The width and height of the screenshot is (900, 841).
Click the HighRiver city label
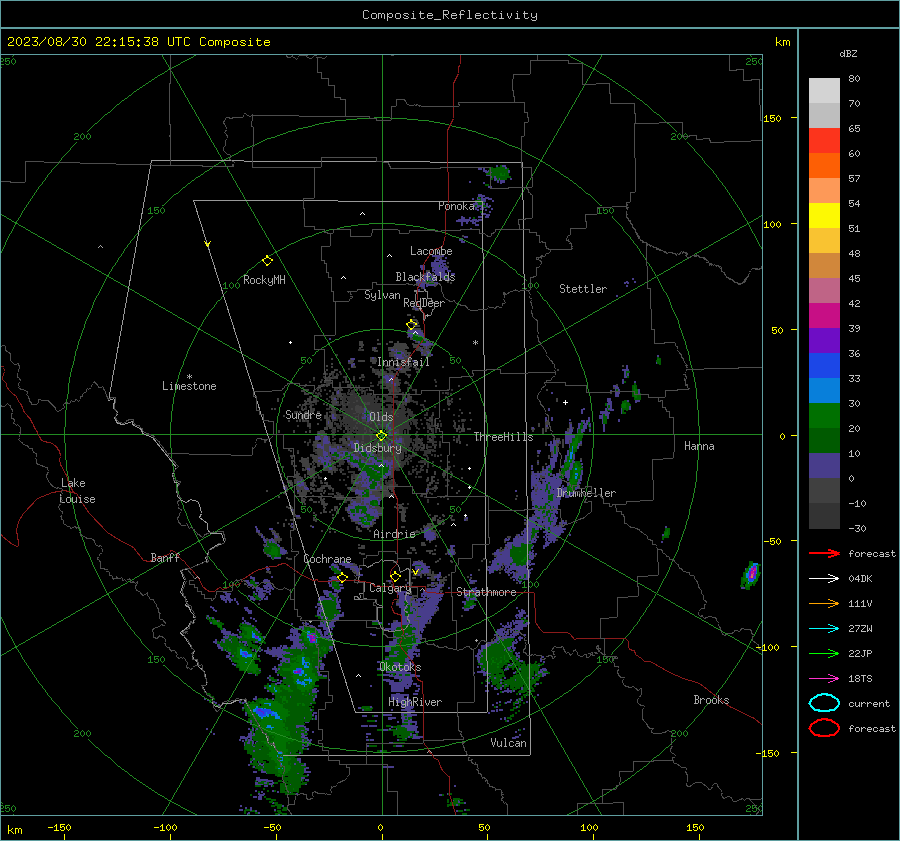click(415, 702)
